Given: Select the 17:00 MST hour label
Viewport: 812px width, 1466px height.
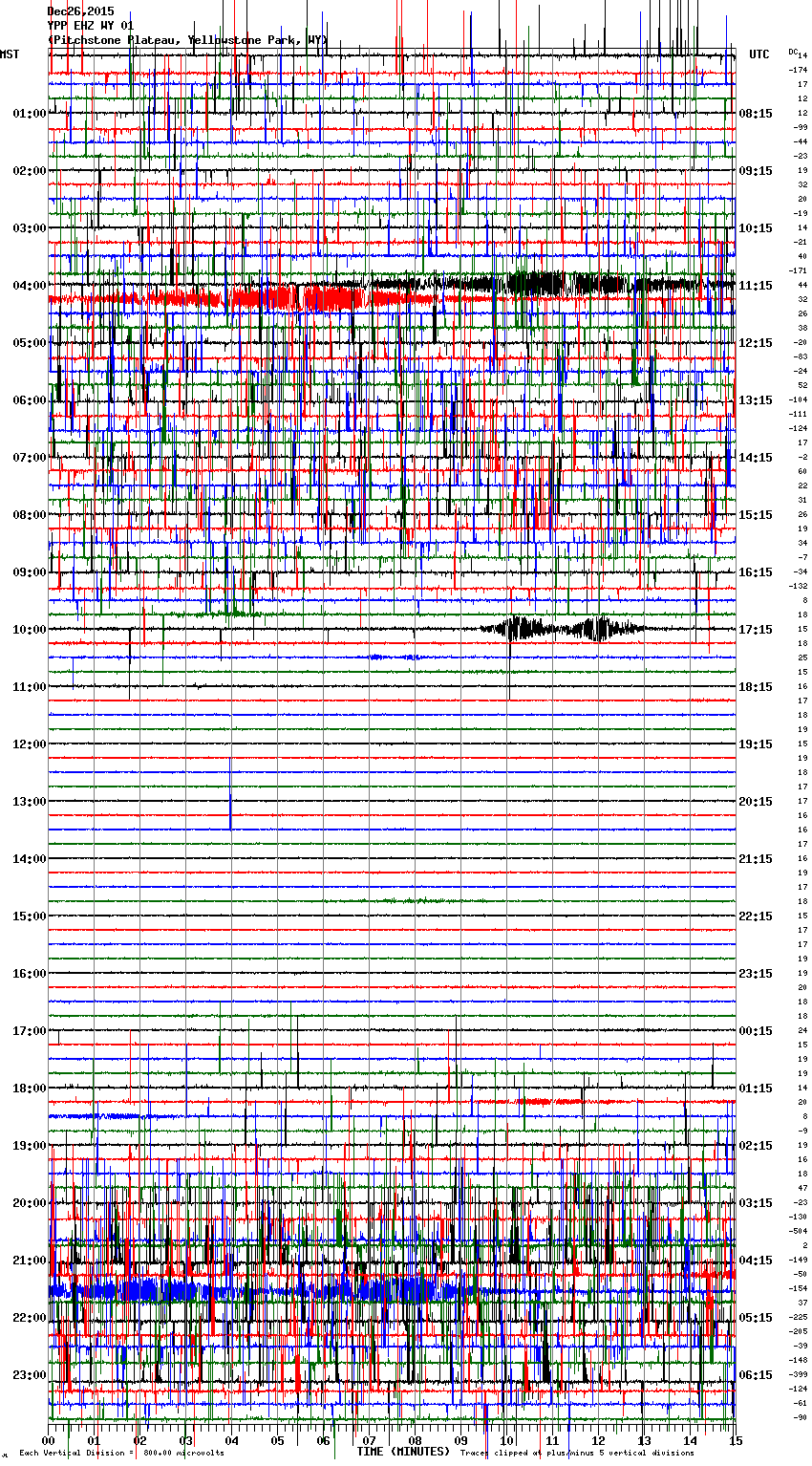Looking at the screenshot, I should pyautogui.click(x=30, y=1031).
